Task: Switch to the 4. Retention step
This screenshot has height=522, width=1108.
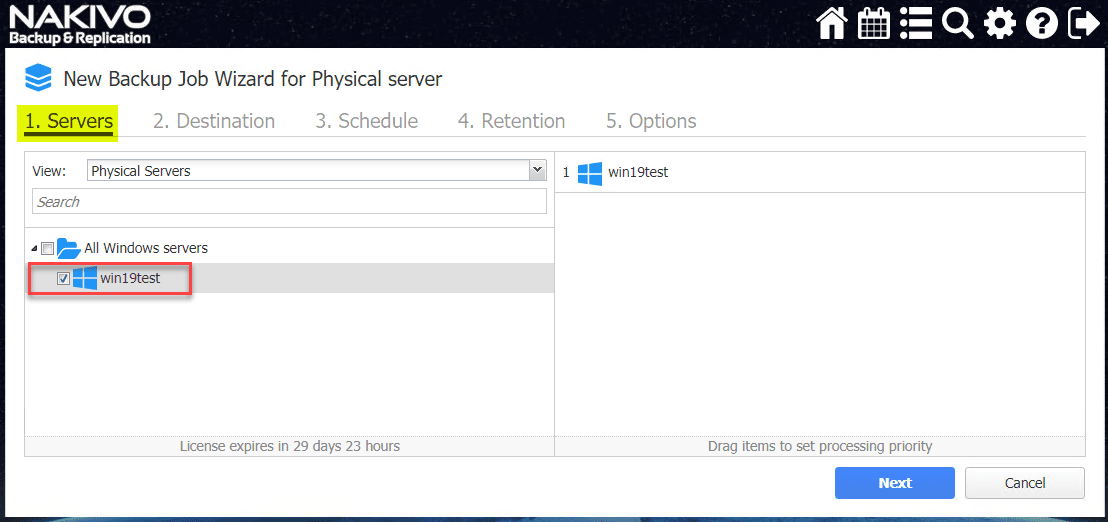Action: pyautogui.click(x=512, y=121)
